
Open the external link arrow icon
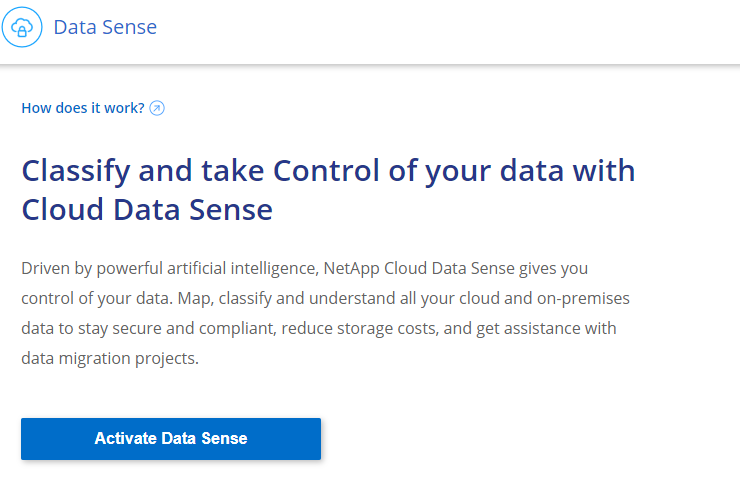[156, 108]
